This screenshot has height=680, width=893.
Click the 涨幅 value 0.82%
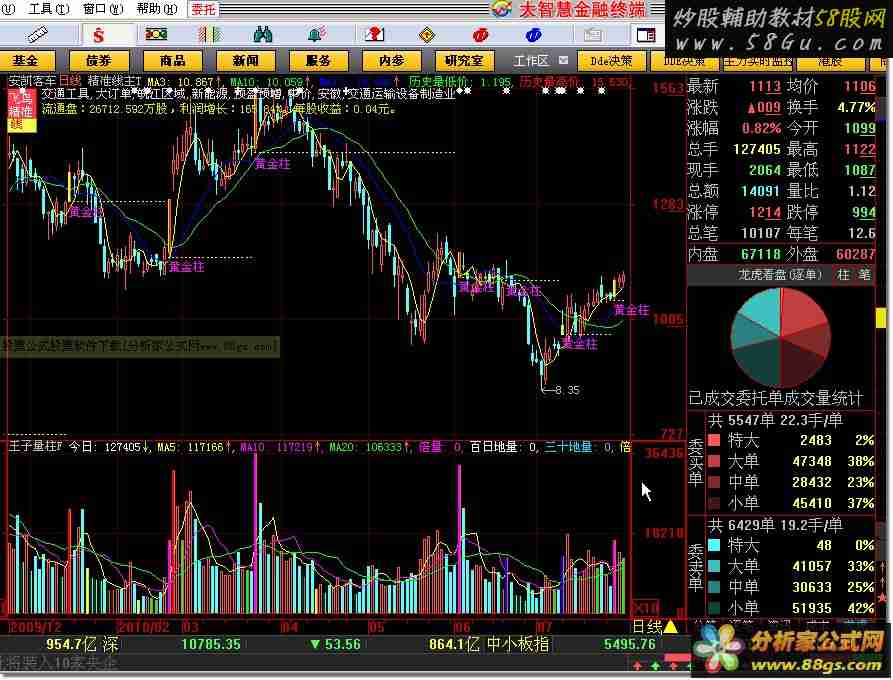coord(762,128)
